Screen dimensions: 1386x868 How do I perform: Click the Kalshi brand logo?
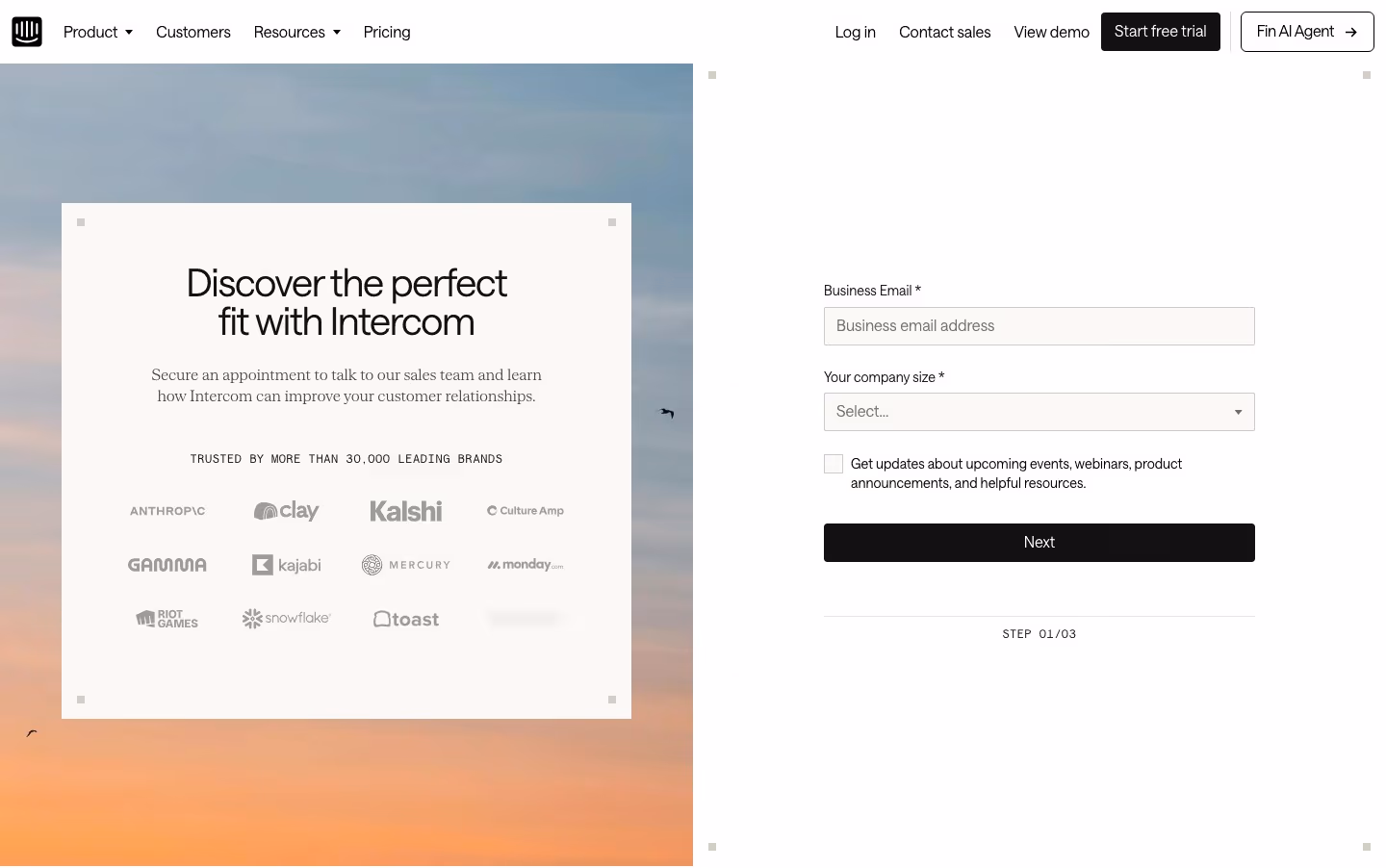pos(406,511)
